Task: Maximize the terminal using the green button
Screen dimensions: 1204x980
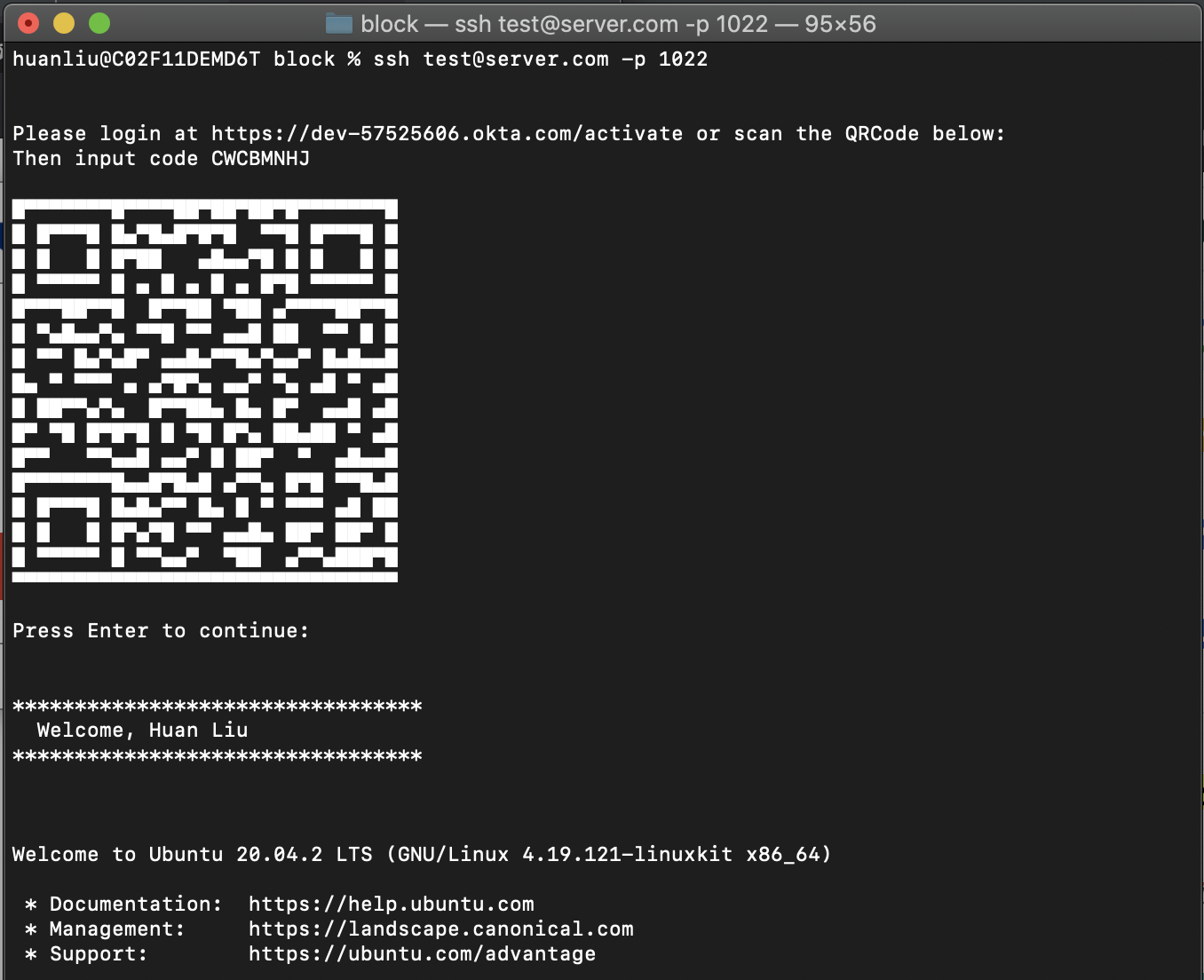Action: pyautogui.click(x=99, y=24)
